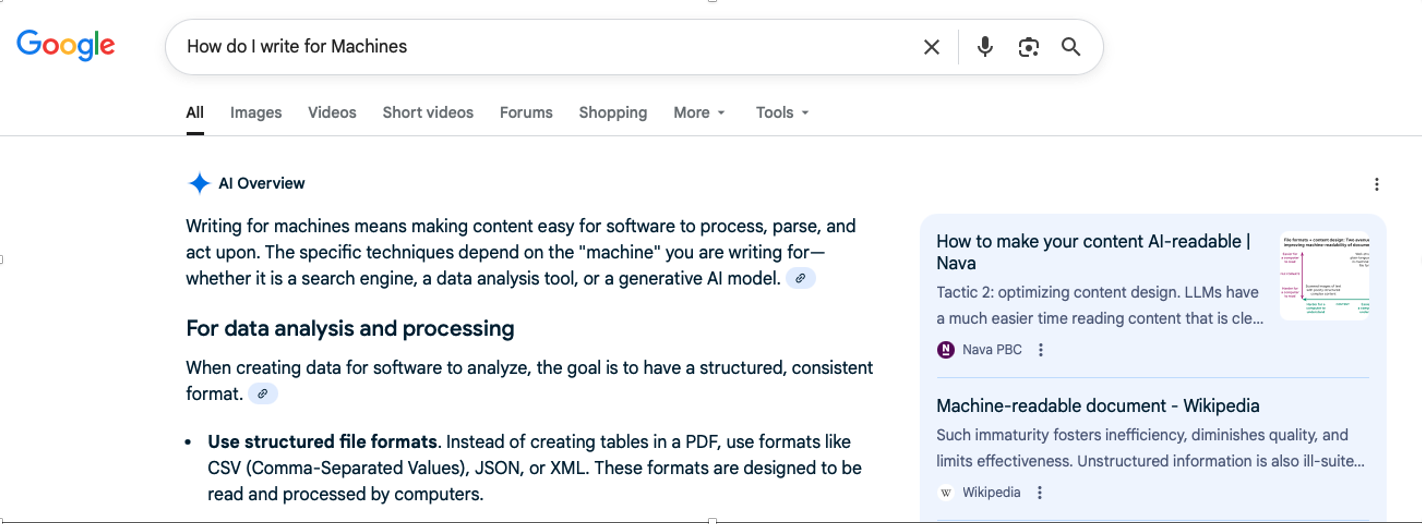Go to the Shopping tab

pos(613,113)
